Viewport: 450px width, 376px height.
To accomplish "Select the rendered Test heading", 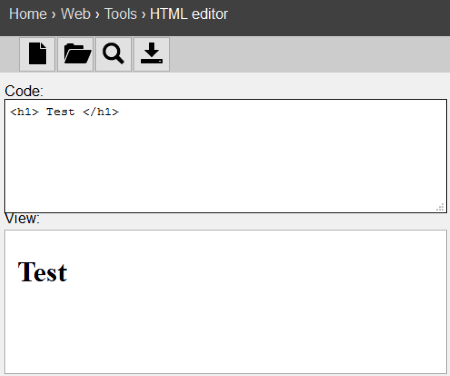I will [43, 272].
